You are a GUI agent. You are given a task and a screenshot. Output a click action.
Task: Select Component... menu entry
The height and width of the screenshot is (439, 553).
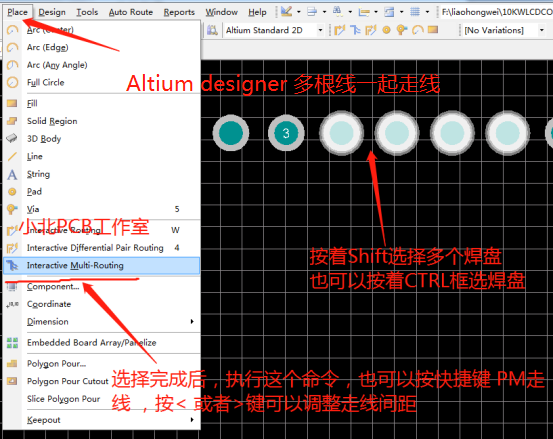click(102, 286)
